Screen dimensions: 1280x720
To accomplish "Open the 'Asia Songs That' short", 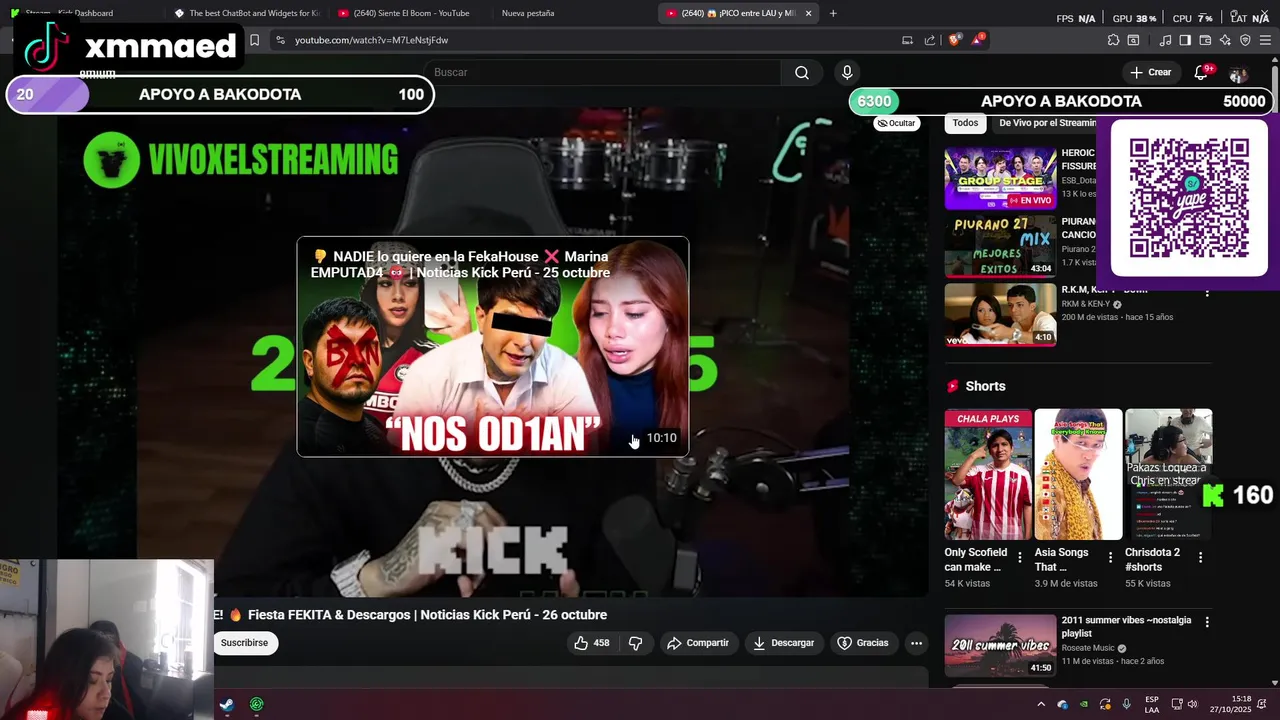I will coord(1078,474).
